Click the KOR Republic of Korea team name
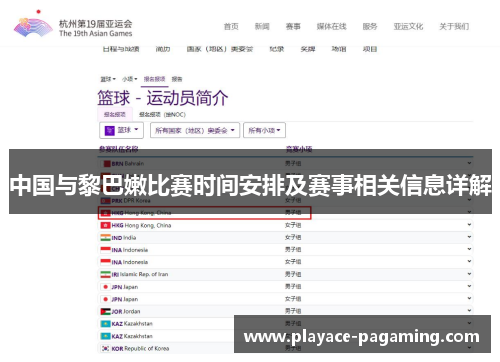The image size is (500, 362). [x=140, y=349]
